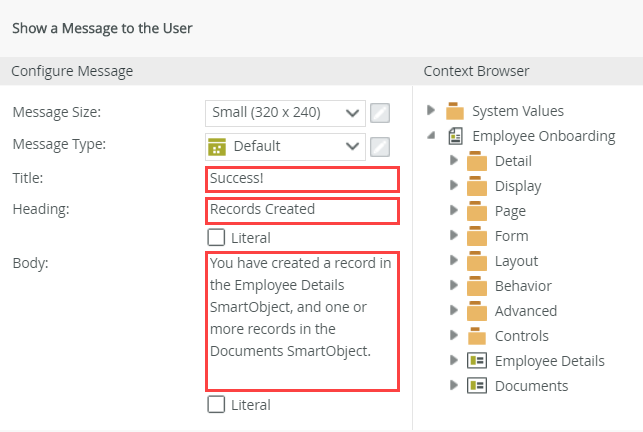
Task: Enable the Literal checkbox under Heading
Action: tap(215, 238)
